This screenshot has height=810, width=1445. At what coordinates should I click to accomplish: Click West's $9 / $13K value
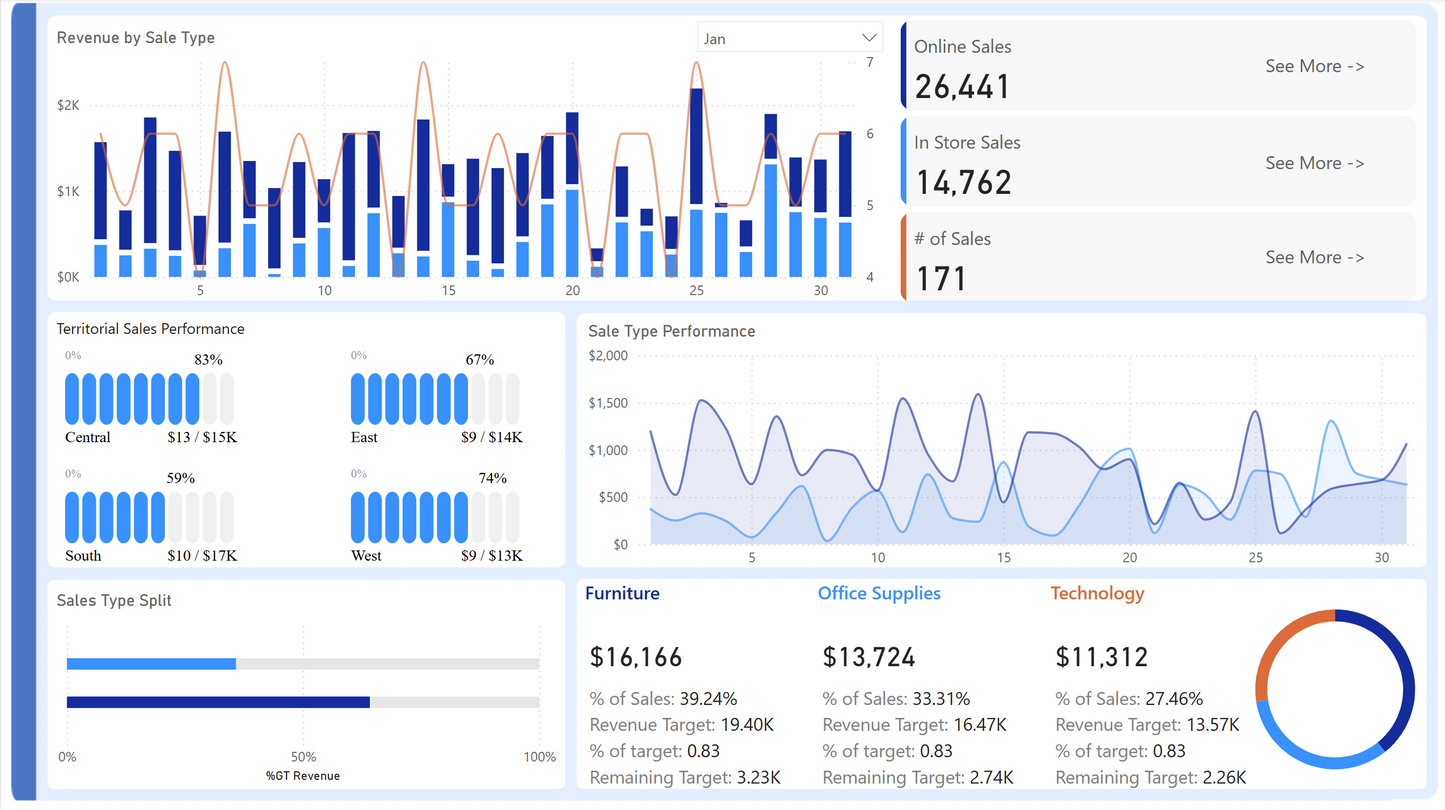click(x=492, y=555)
